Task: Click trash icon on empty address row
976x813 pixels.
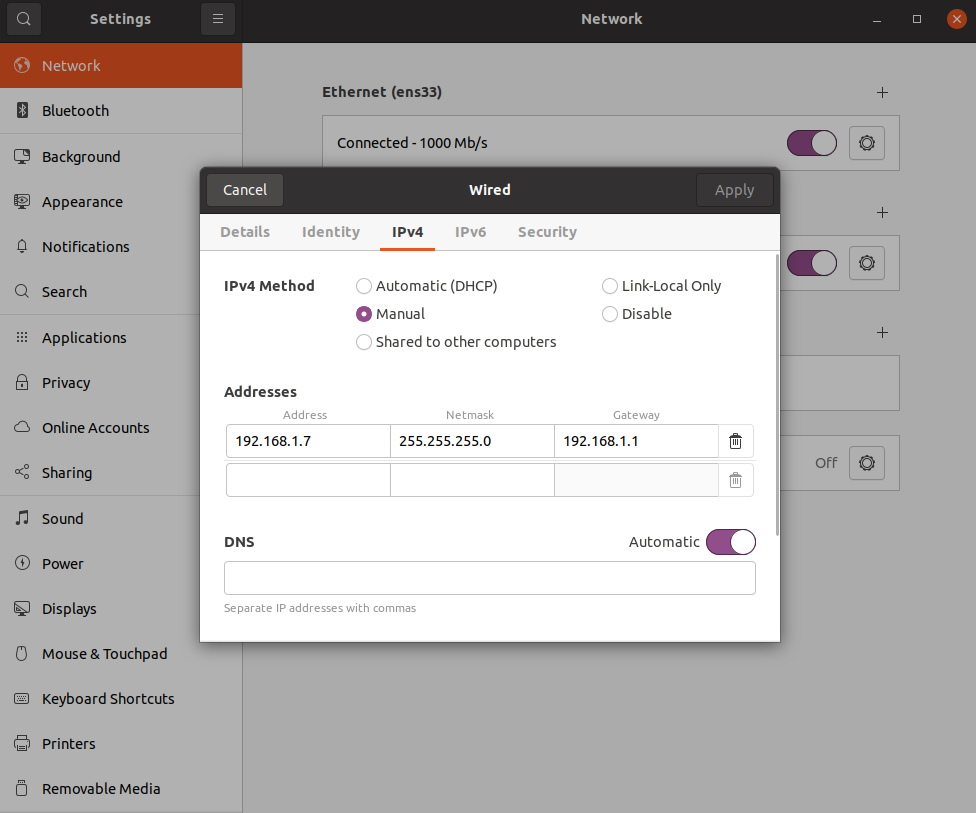Action: point(736,480)
